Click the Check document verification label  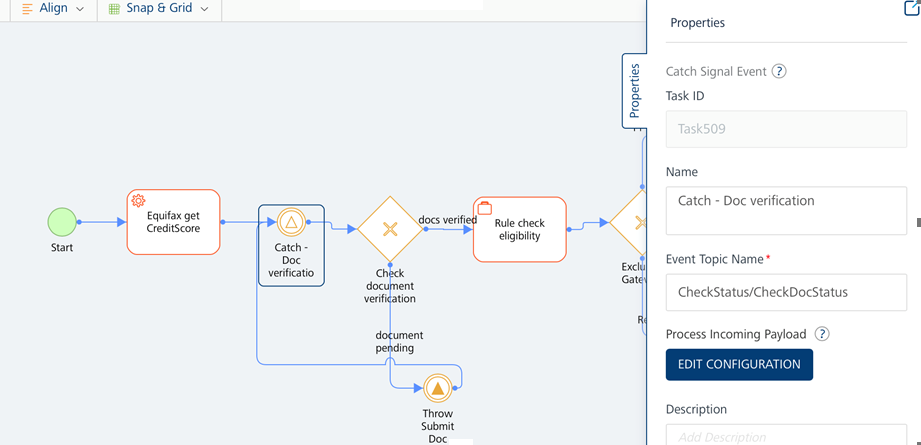[x=390, y=286]
